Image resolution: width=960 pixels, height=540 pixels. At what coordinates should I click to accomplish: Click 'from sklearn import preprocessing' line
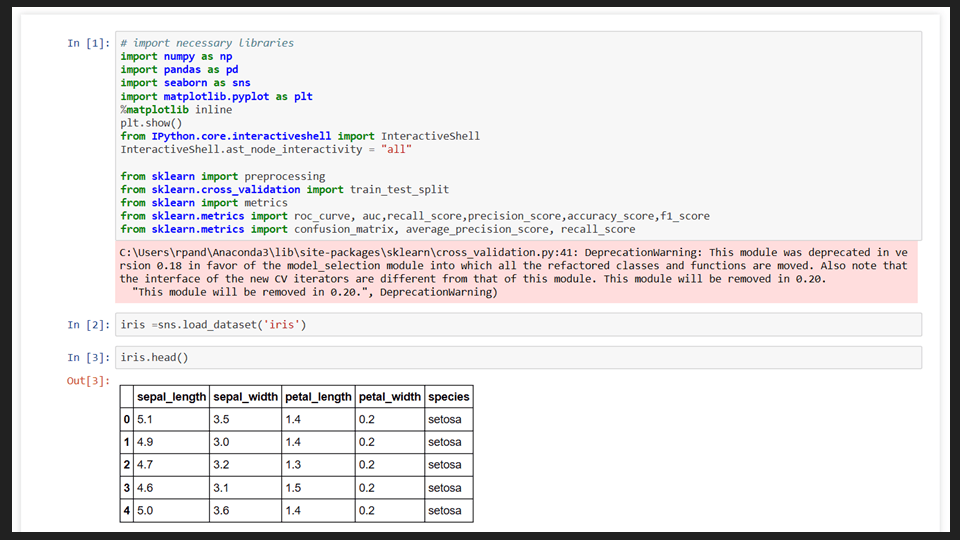(x=223, y=176)
